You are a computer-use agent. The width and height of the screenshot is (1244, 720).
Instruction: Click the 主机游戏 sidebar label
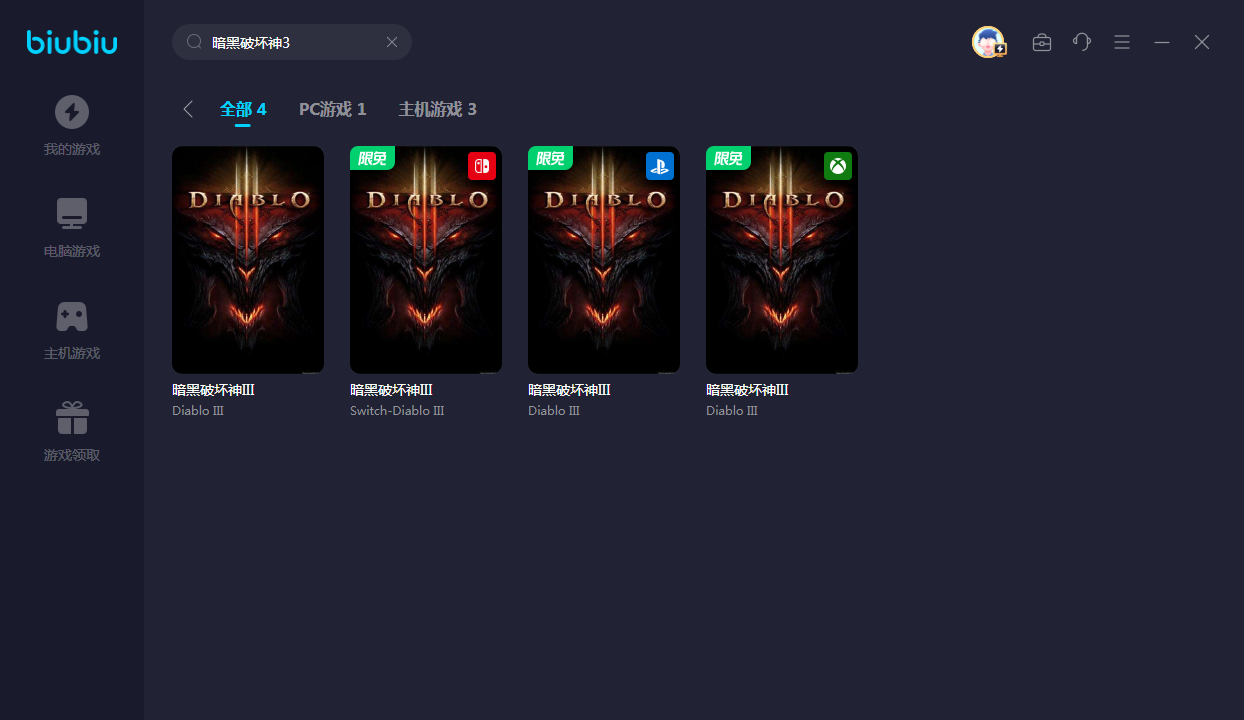tap(72, 354)
